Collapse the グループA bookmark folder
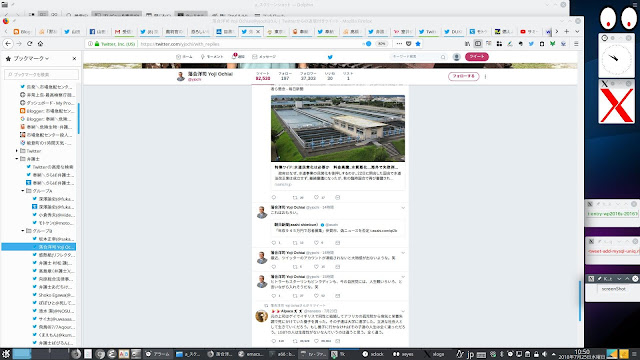640x360 pixels. 23,191
